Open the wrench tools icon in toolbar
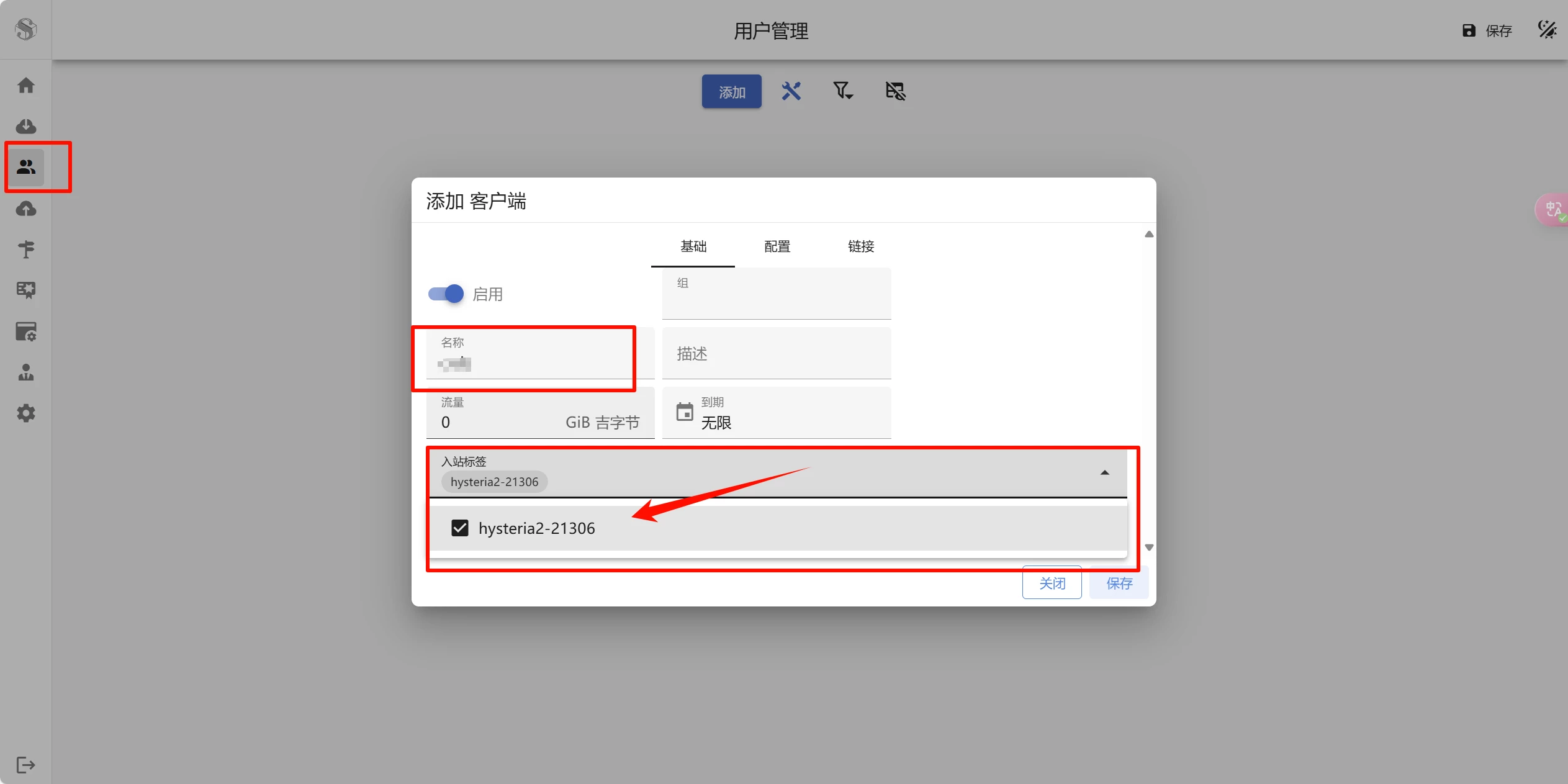1568x784 pixels. pyautogui.click(x=791, y=91)
